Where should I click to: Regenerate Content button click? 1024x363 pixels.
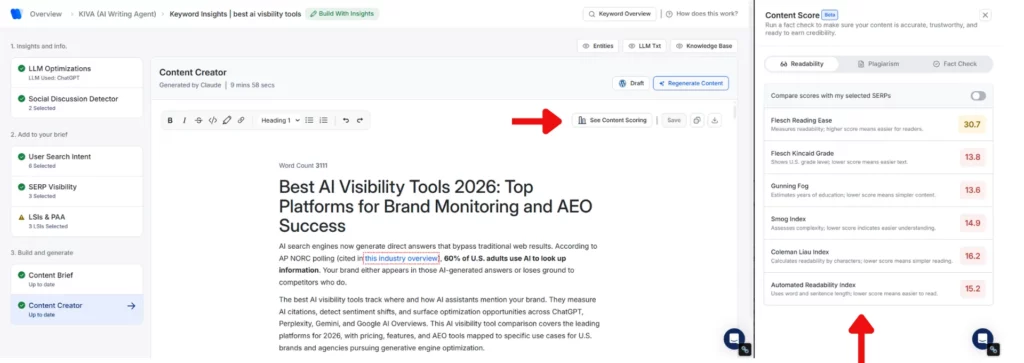pos(691,84)
